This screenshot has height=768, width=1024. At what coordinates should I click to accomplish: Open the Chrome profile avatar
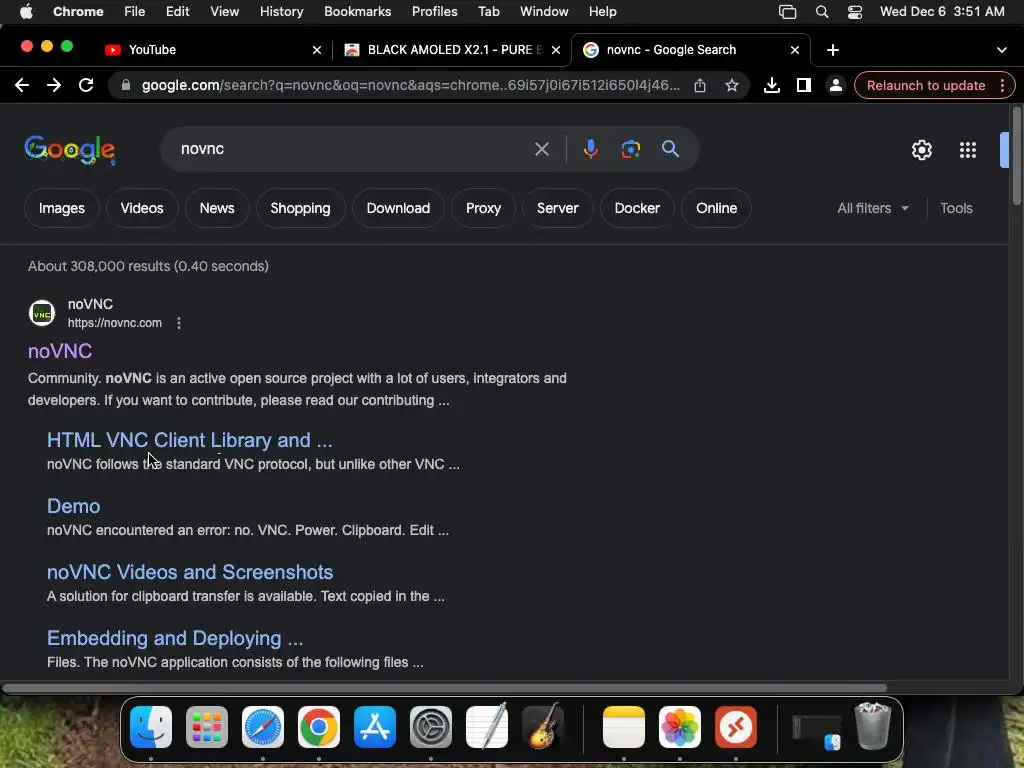[x=835, y=86]
